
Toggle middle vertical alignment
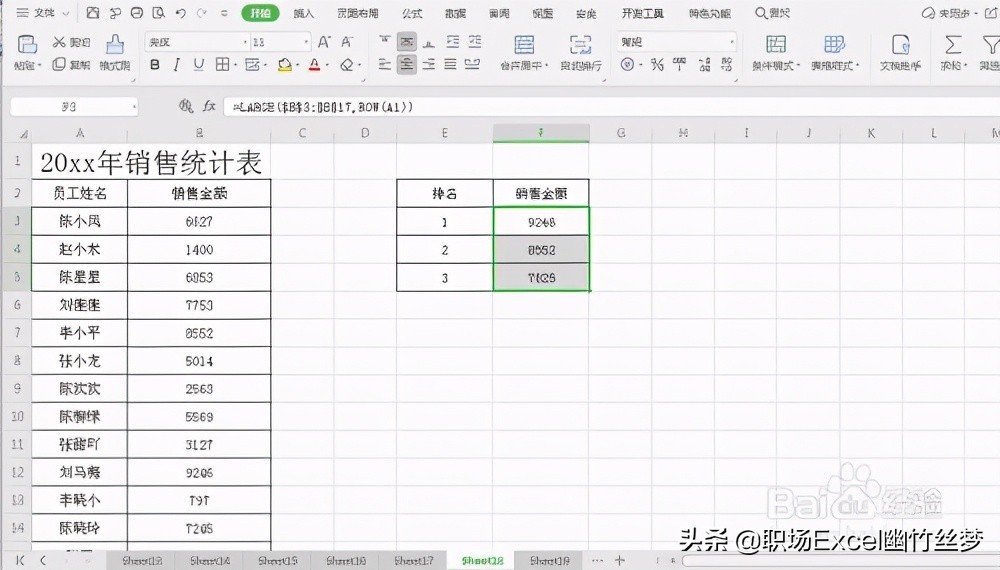tap(407, 42)
